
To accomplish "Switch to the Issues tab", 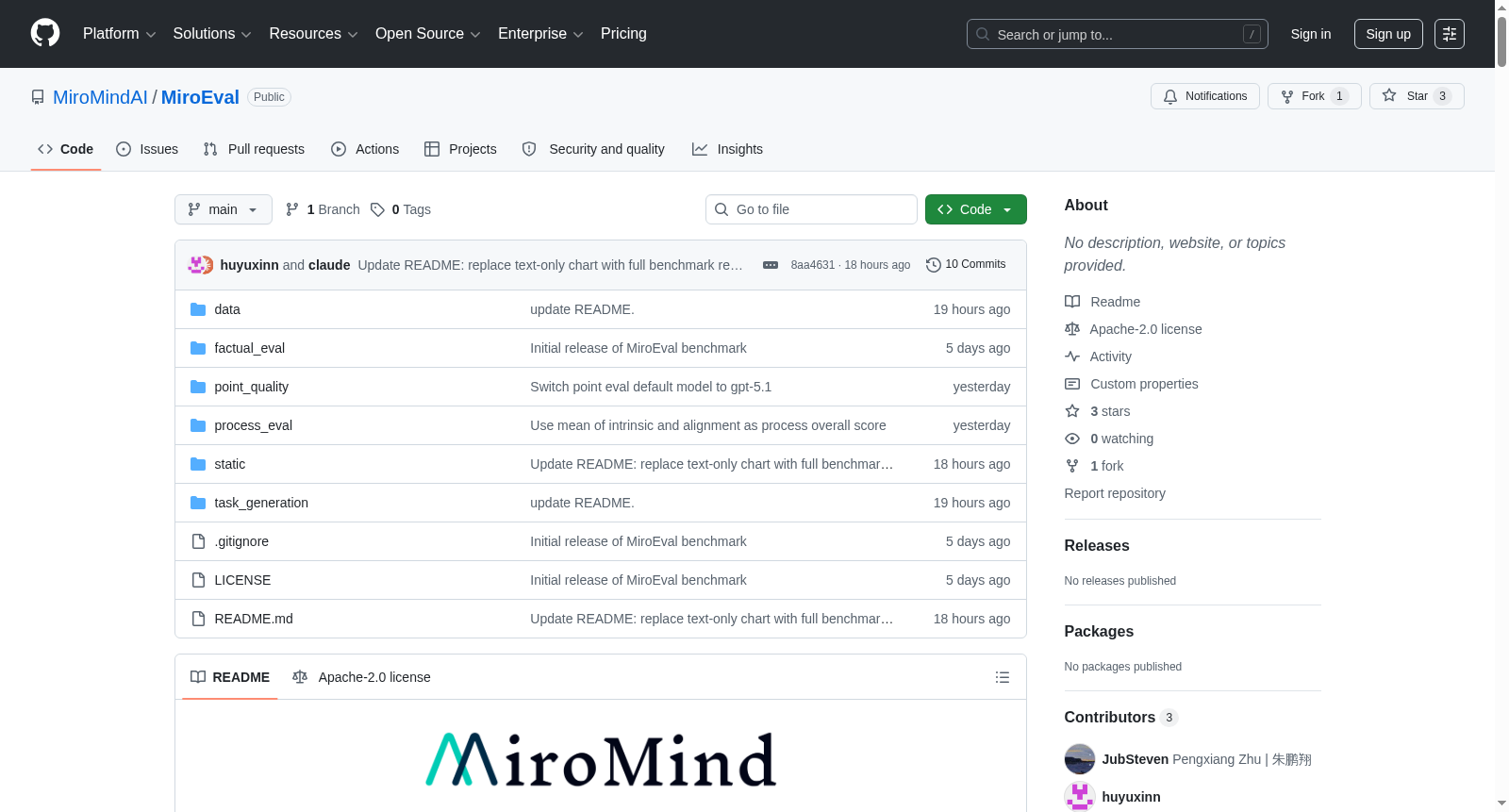I will 147,149.
